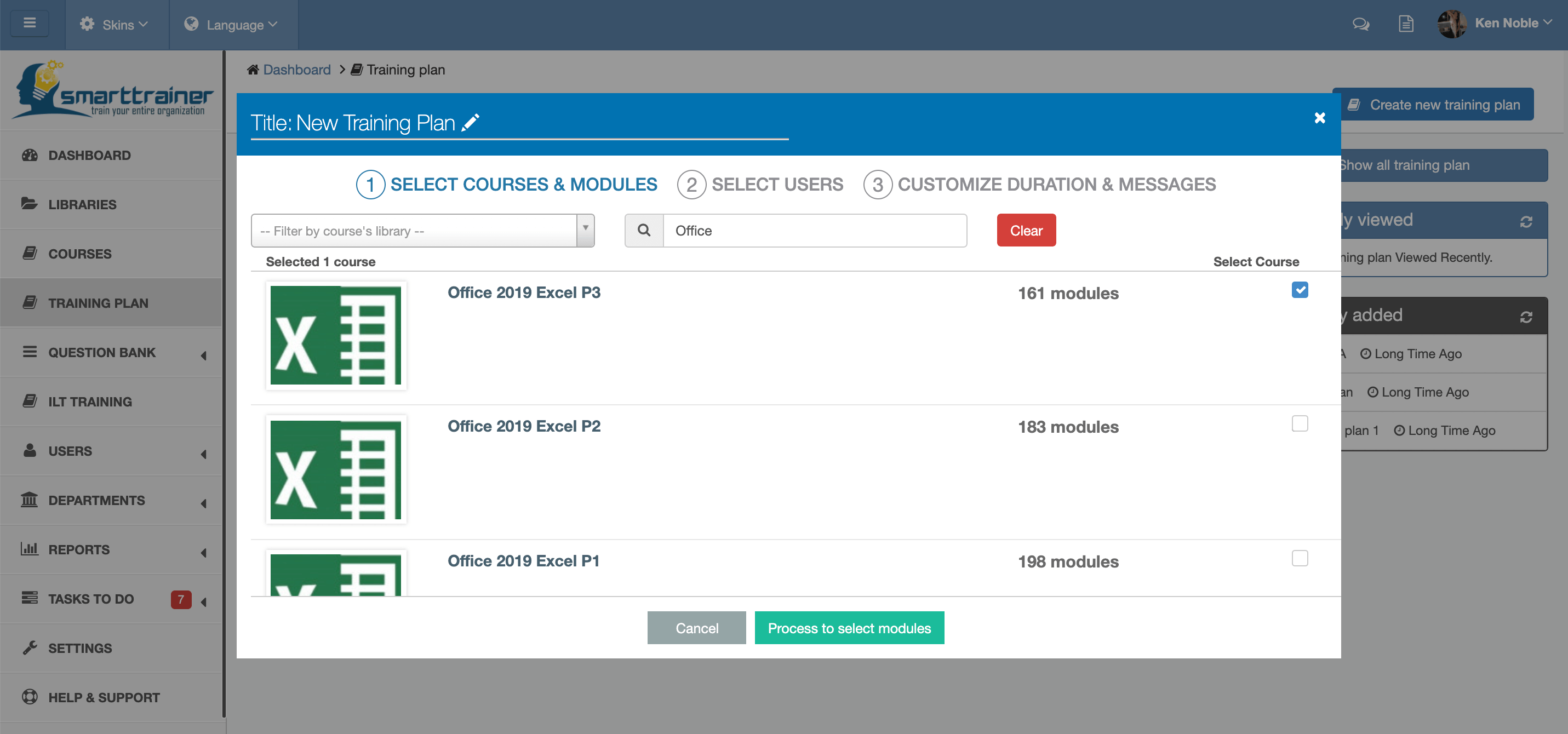
Task: Click the red 7 tasks badge
Action: click(181, 599)
